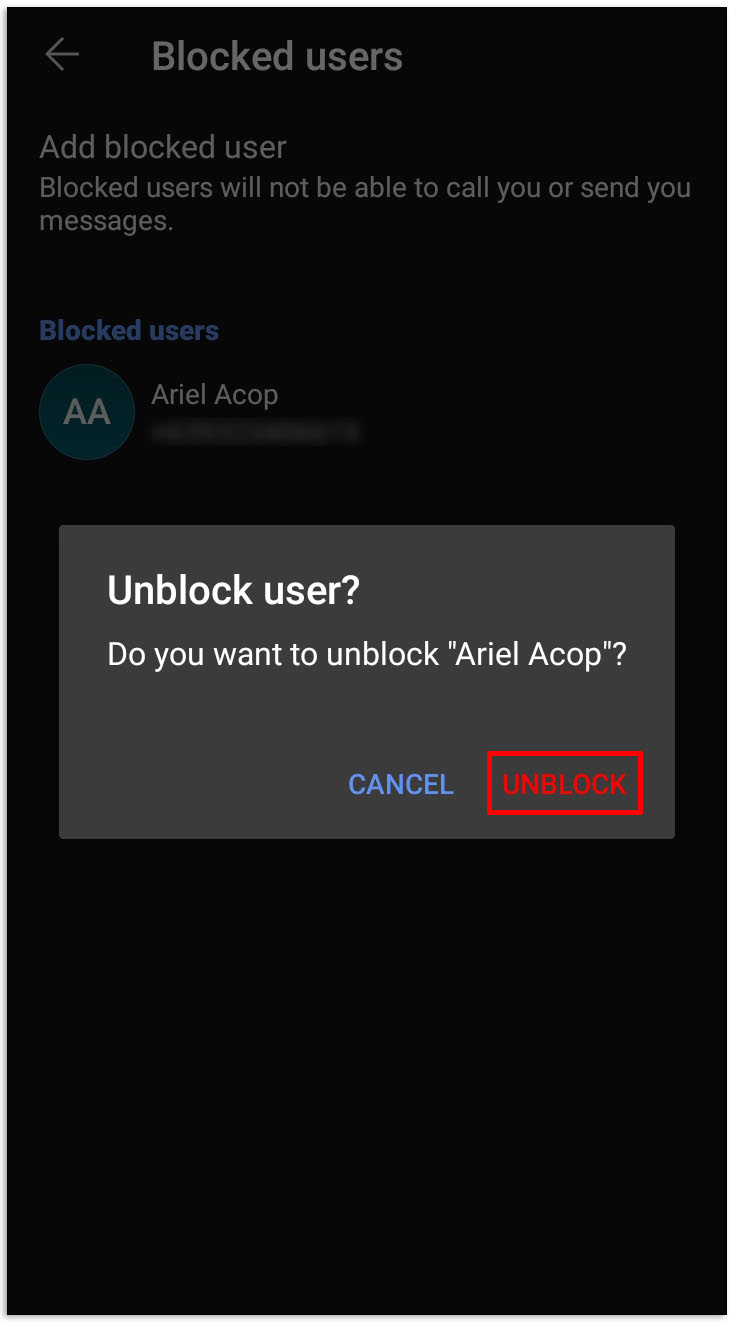Tap the blue Blocked users section header
The image size is (735, 1323).
[129, 330]
